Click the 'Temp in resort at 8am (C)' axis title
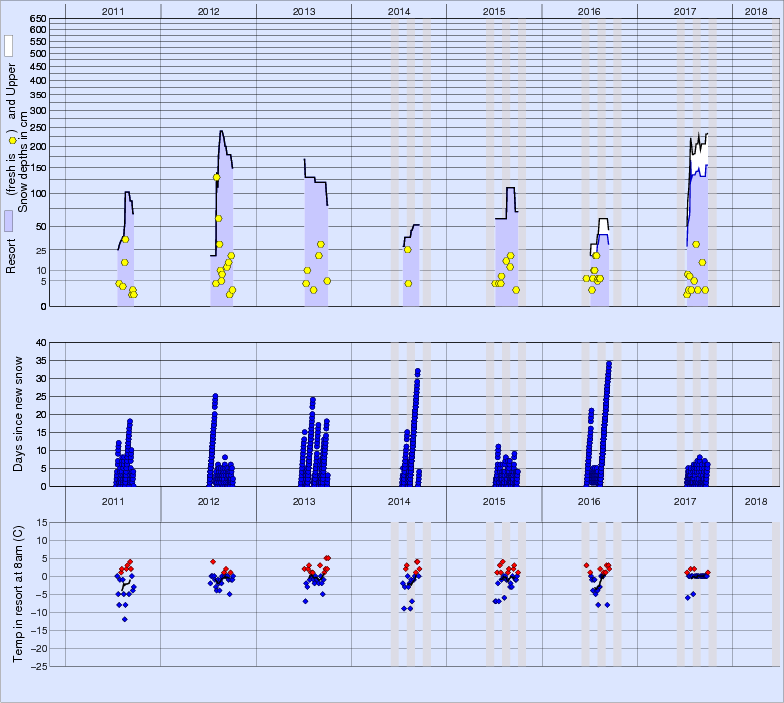Viewport: 784px width, 703px height. point(17,593)
